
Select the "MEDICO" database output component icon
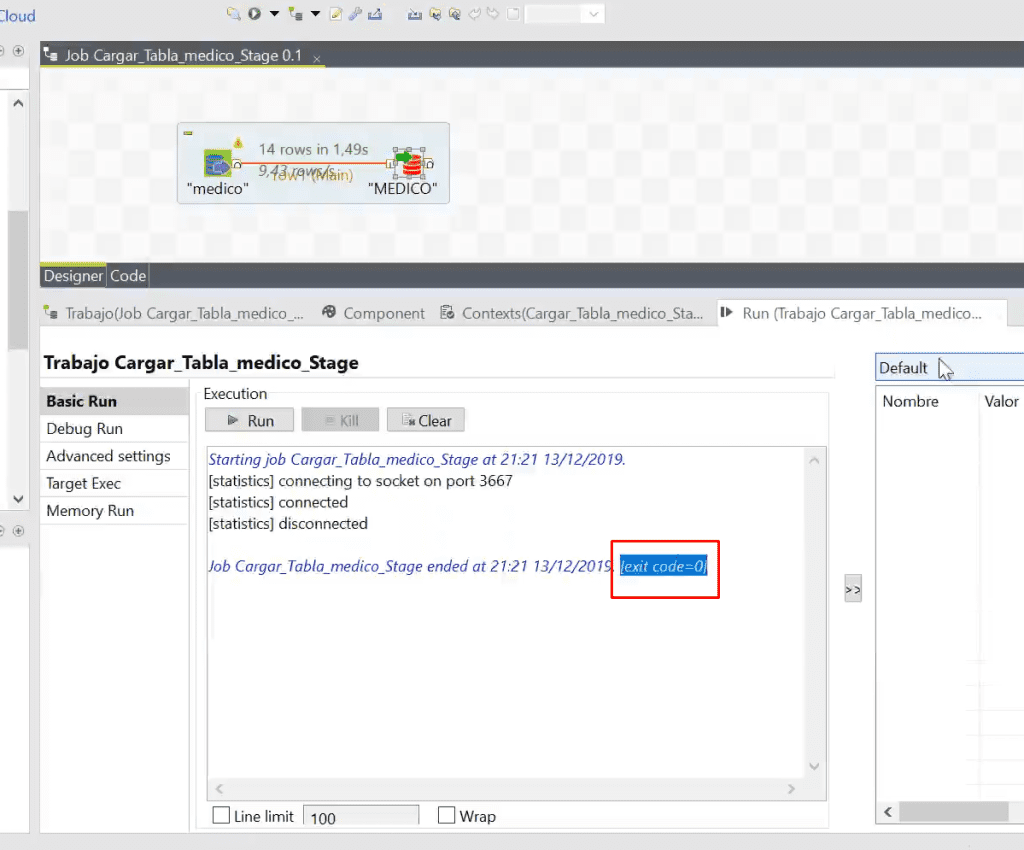coord(411,163)
